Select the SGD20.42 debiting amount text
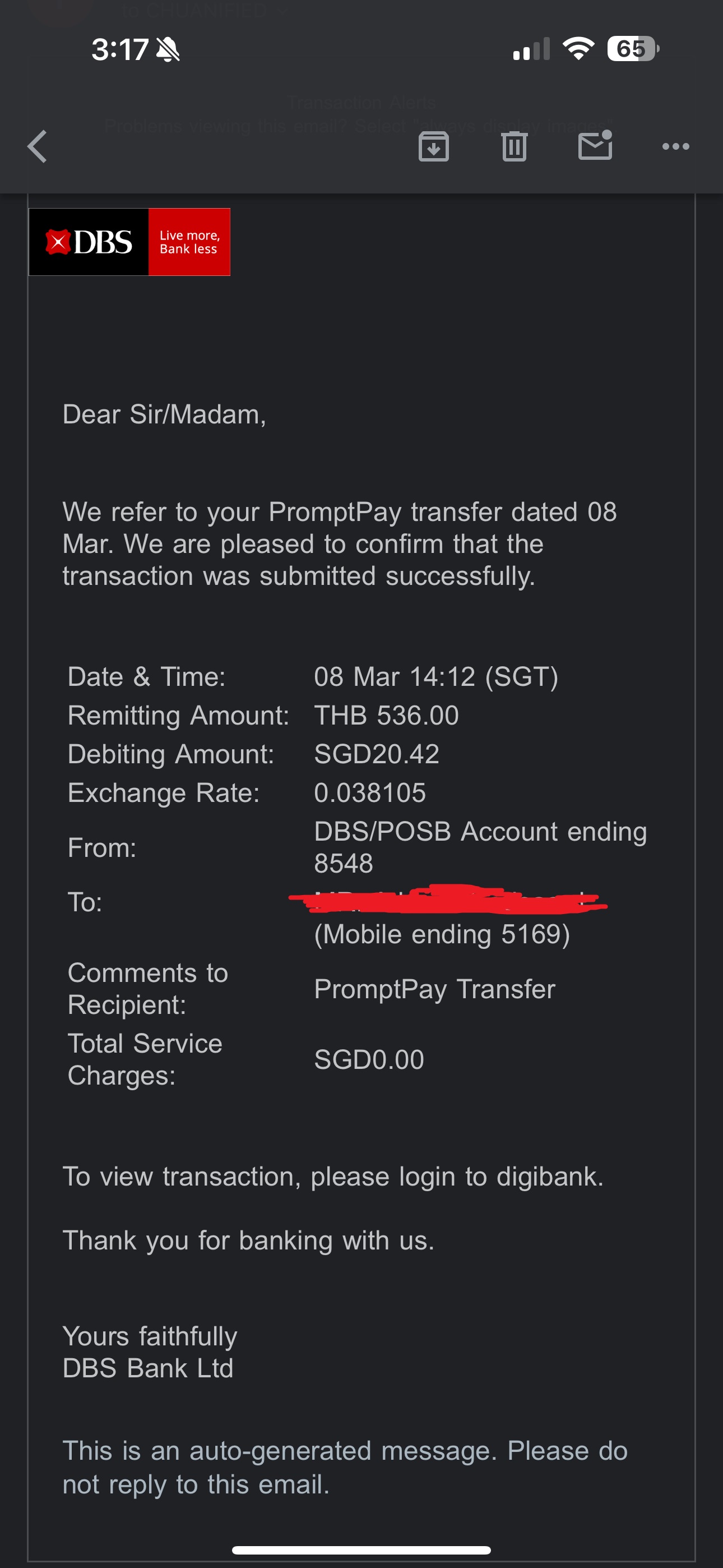723x1568 pixels. pos(377,754)
